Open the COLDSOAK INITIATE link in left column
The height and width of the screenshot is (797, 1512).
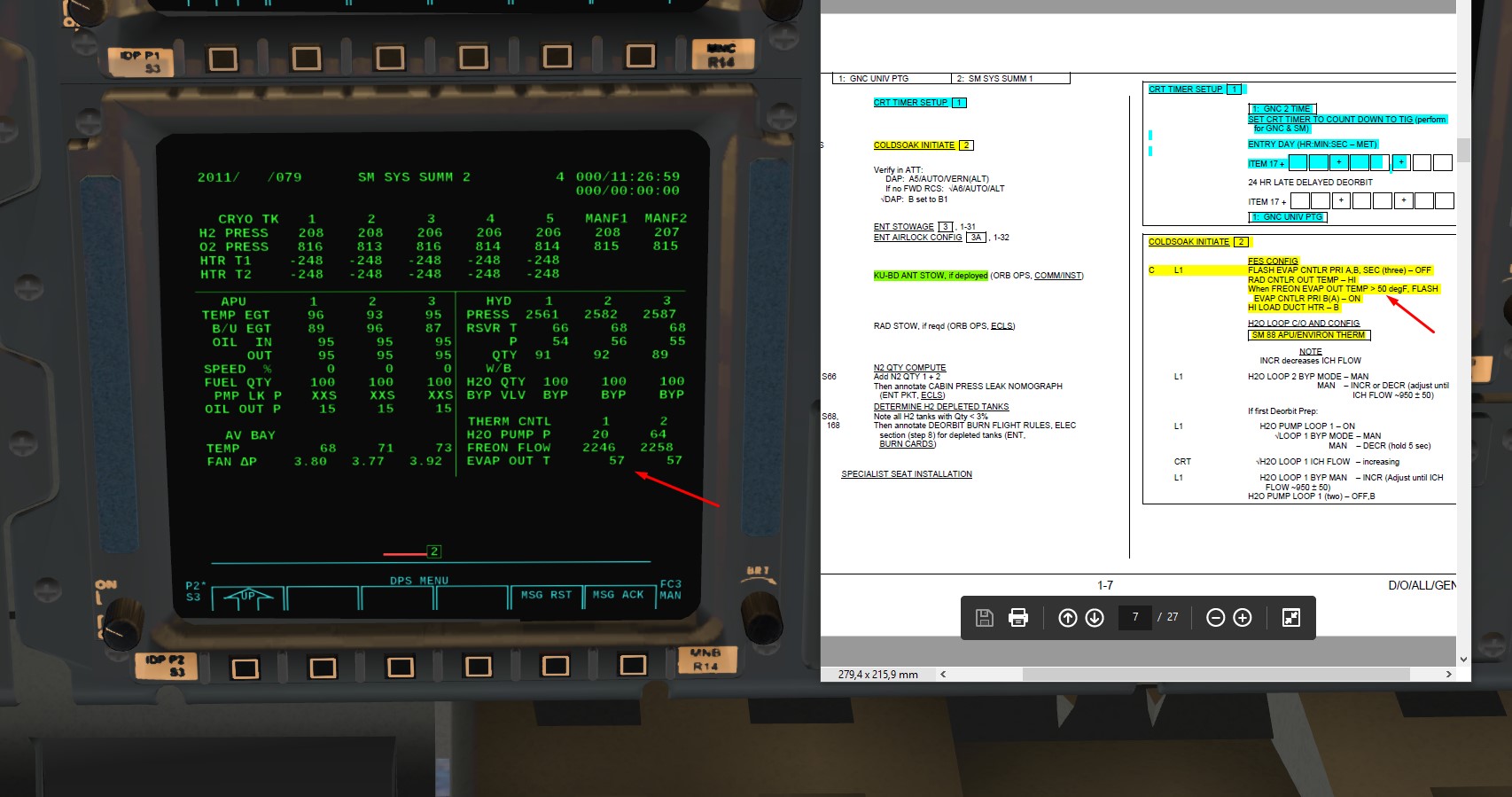pos(914,145)
